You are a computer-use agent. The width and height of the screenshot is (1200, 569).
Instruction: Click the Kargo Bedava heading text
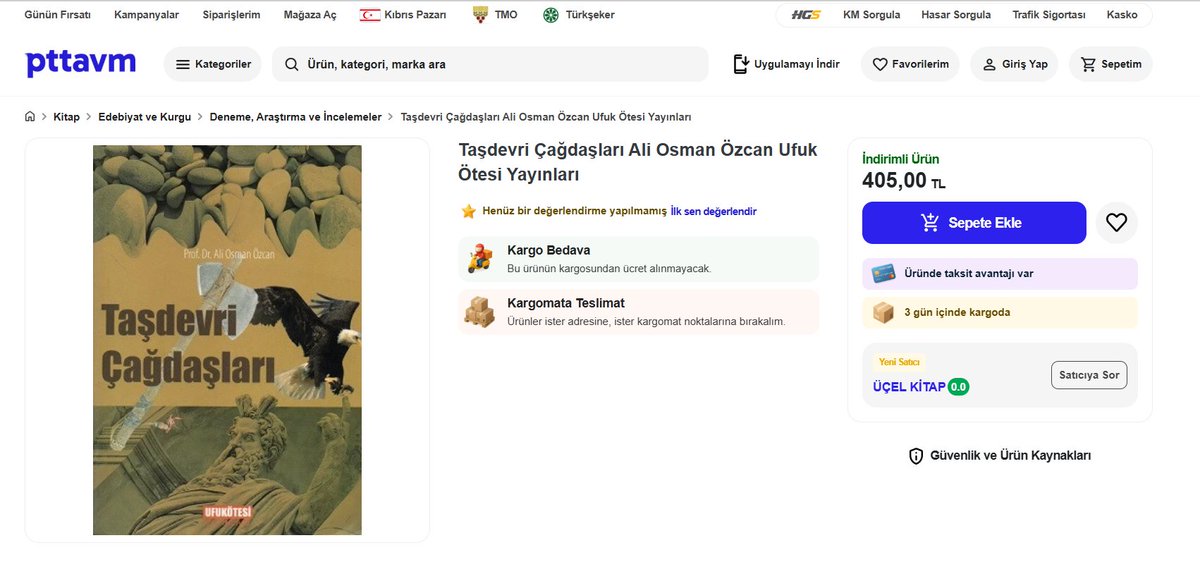pyautogui.click(x=548, y=250)
